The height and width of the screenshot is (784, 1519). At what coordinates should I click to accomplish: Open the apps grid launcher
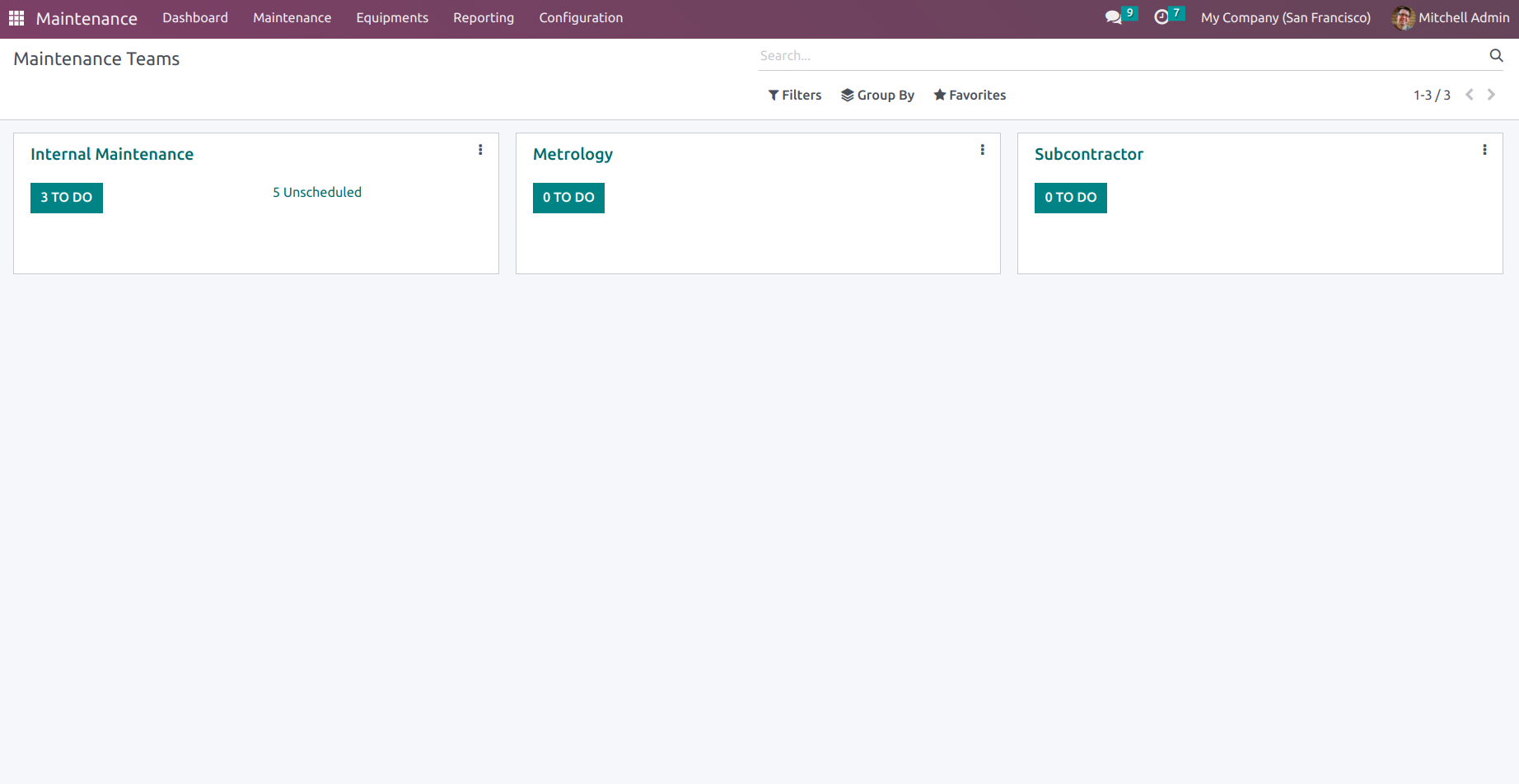(x=16, y=17)
